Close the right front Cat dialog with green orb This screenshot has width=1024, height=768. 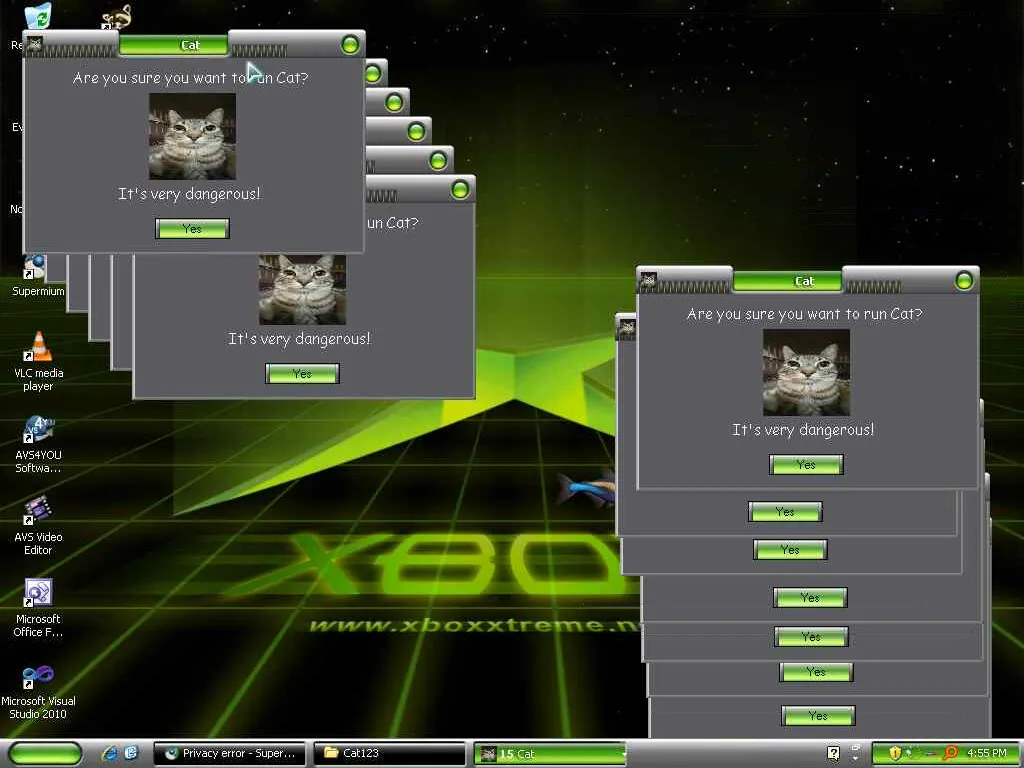point(964,281)
